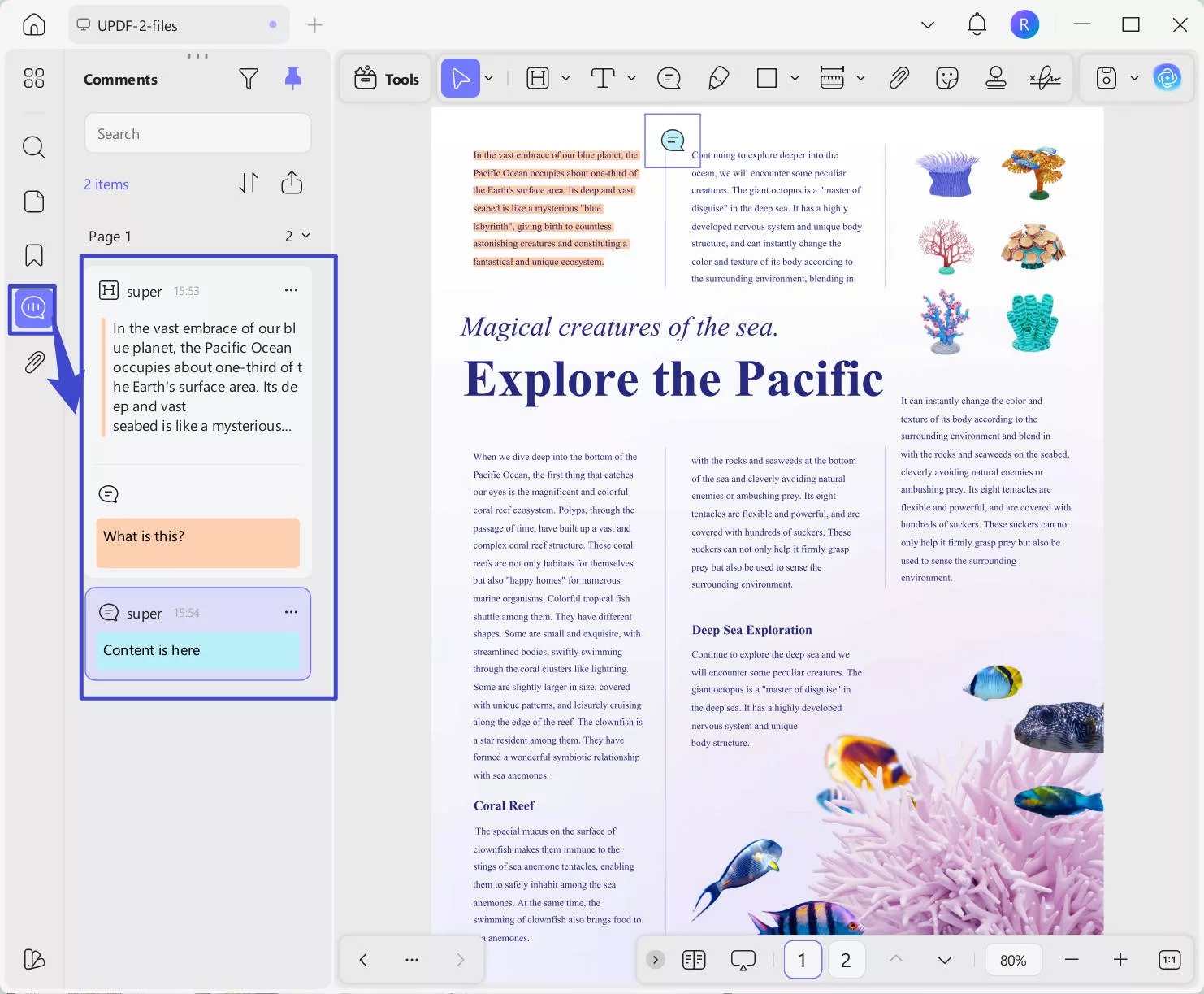The image size is (1204, 994).
Task: Open the sticker tool
Action: pos(946,78)
